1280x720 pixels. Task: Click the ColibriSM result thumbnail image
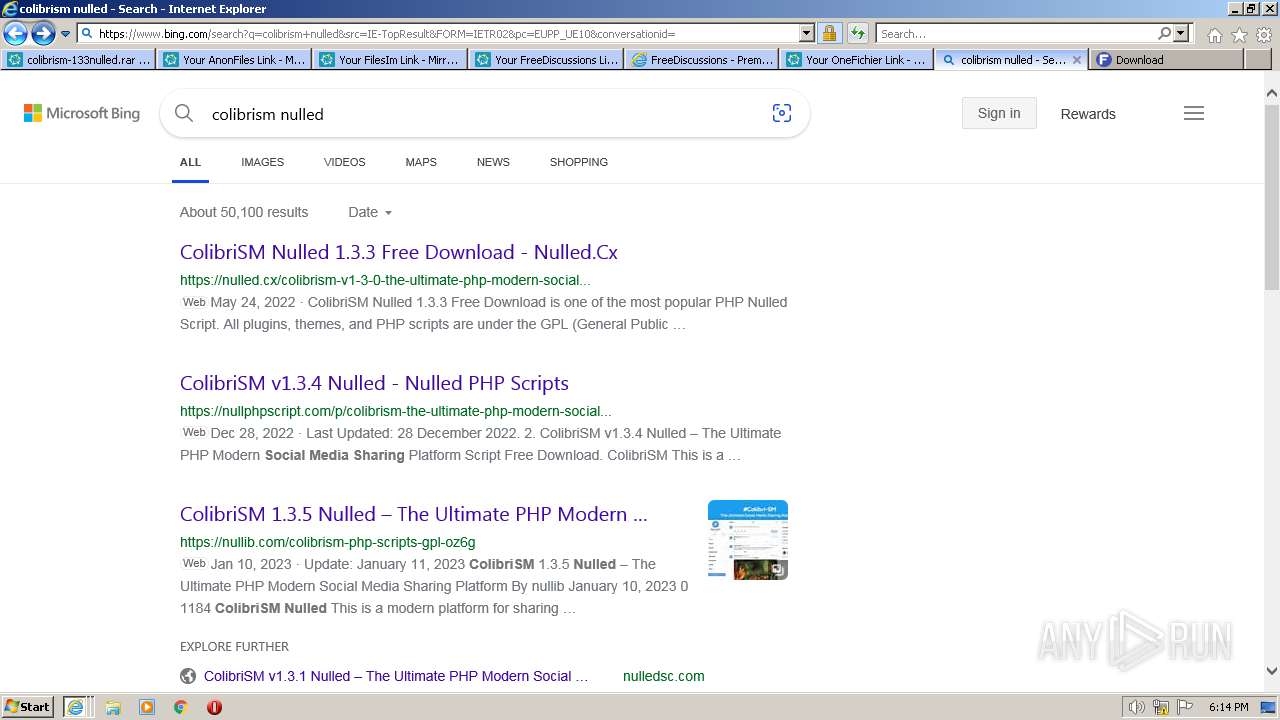pos(748,540)
